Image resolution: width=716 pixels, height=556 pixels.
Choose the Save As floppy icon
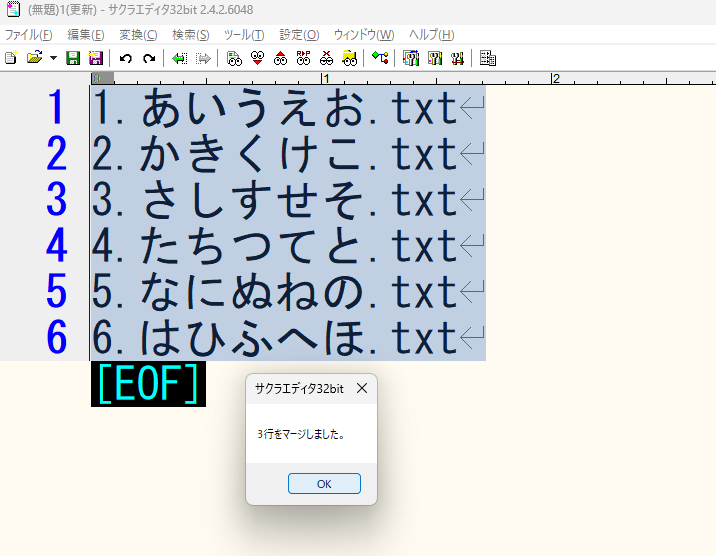(x=95, y=58)
